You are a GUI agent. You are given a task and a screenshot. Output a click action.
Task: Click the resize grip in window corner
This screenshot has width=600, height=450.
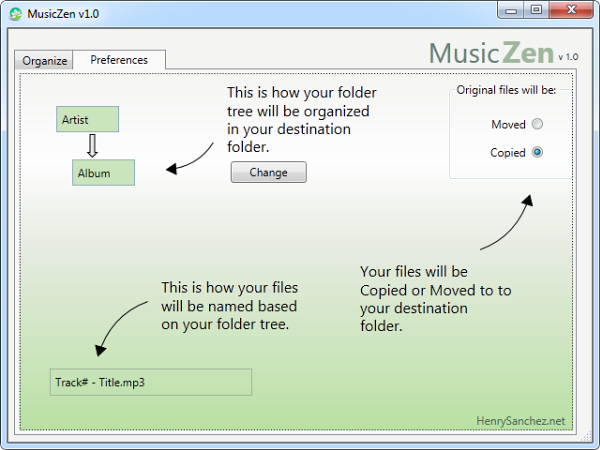click(586, 436)
